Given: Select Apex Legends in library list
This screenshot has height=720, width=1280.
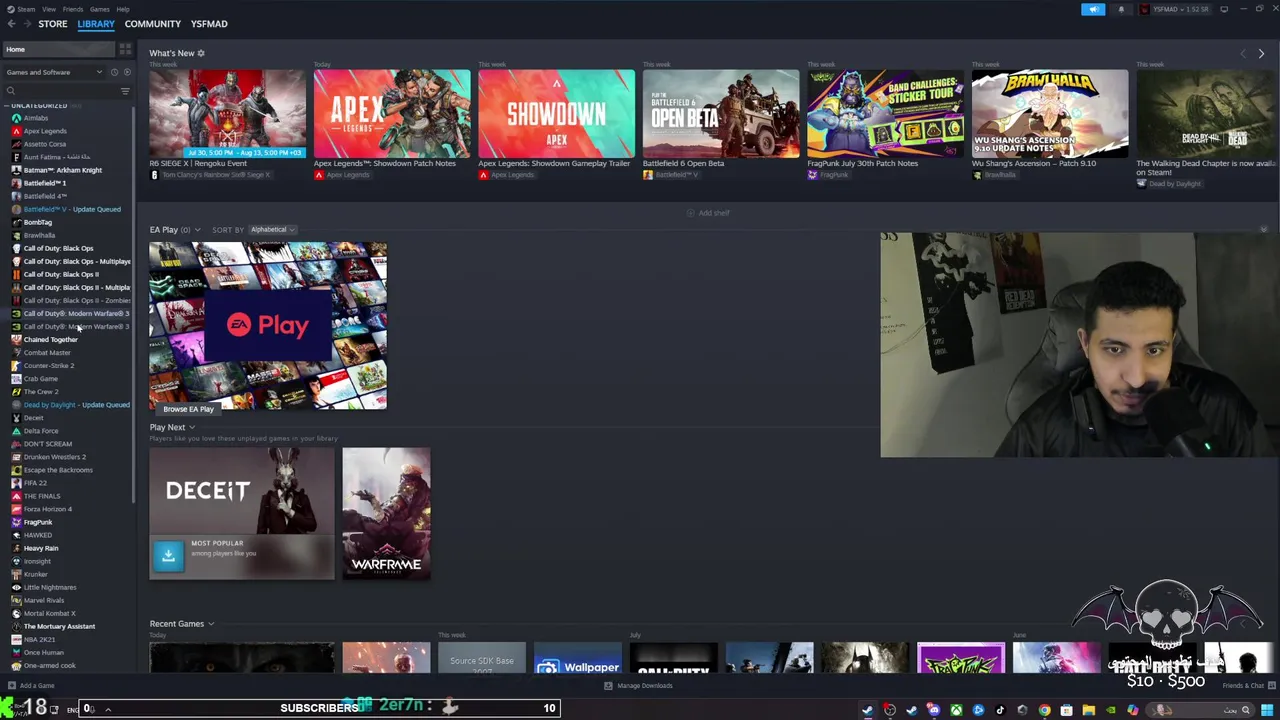Looking at the screenshot, I should (45, 131).
